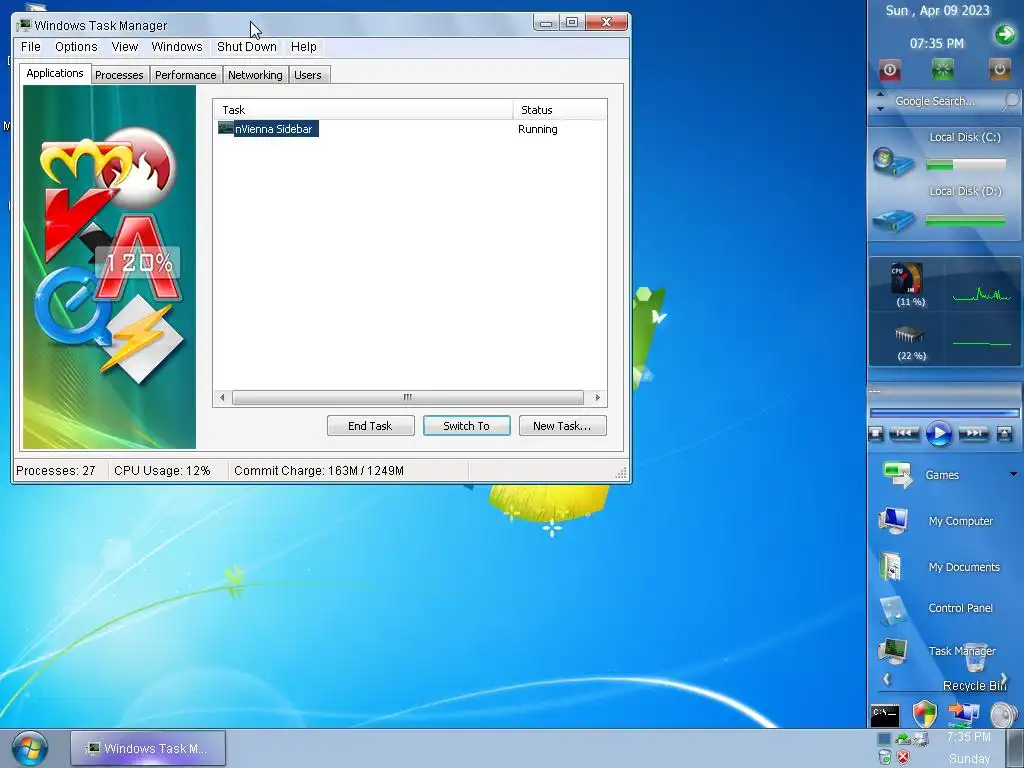1024x768 pixels.
Task: Open the Shut Down menu
Action: 247,46
